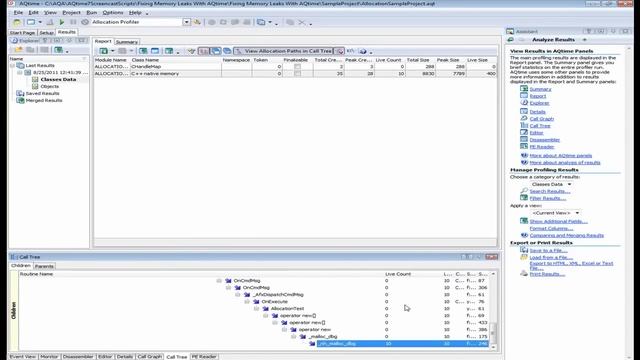This screenshot has width=640, height=360.
Task: Click the Call Tree scrollbar down arrow
Action: (x=493, y=347)
